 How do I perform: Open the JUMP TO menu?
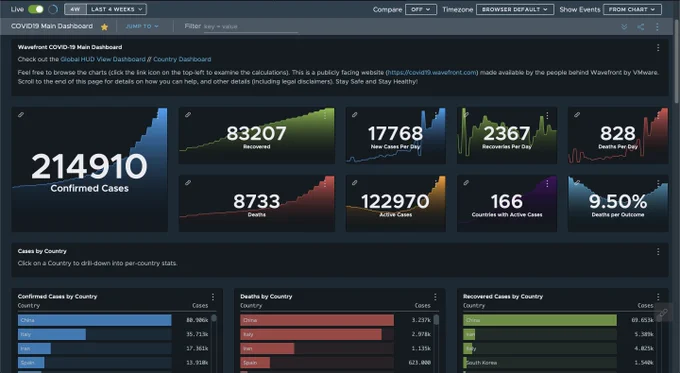coord(142,26)
